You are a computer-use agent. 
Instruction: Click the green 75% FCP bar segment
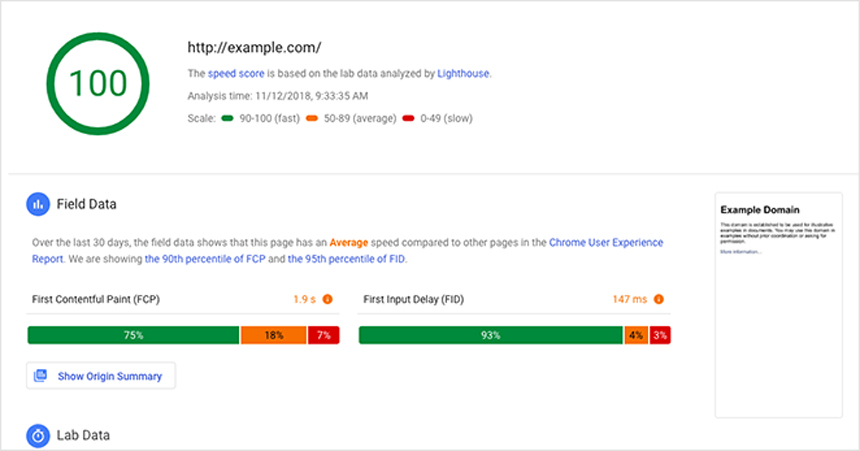133,335
